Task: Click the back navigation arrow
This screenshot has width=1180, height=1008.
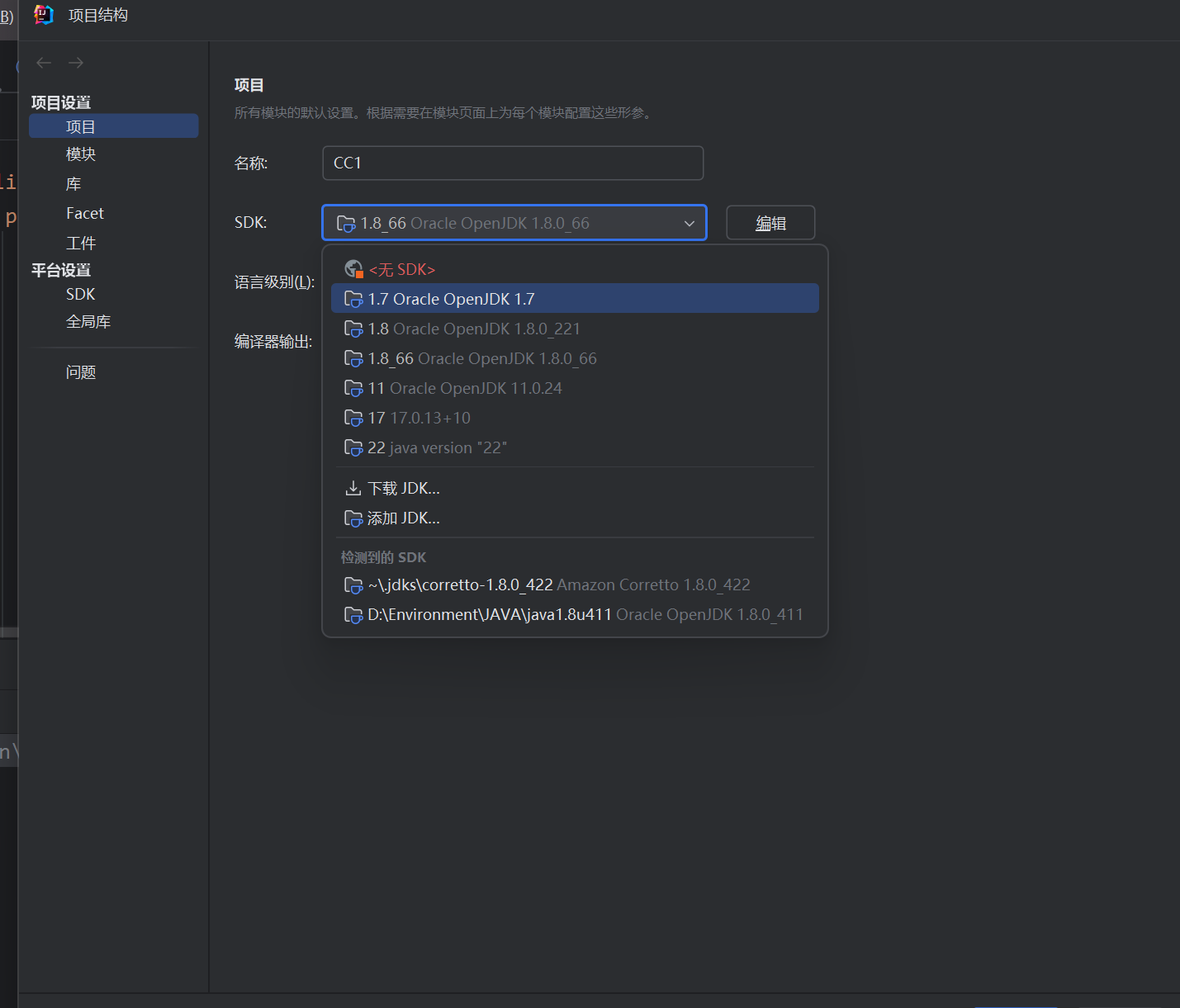Action: pyautogui.click(x=44, y=63)
